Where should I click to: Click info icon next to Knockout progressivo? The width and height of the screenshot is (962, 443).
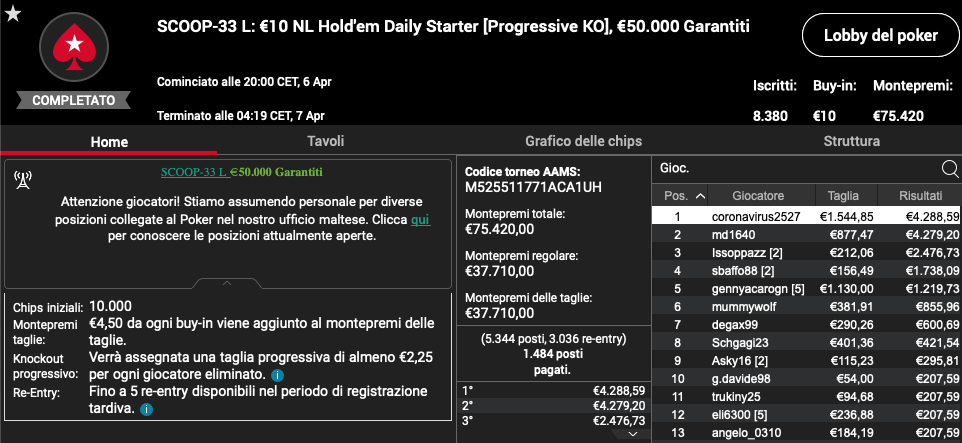pos(277,374)
